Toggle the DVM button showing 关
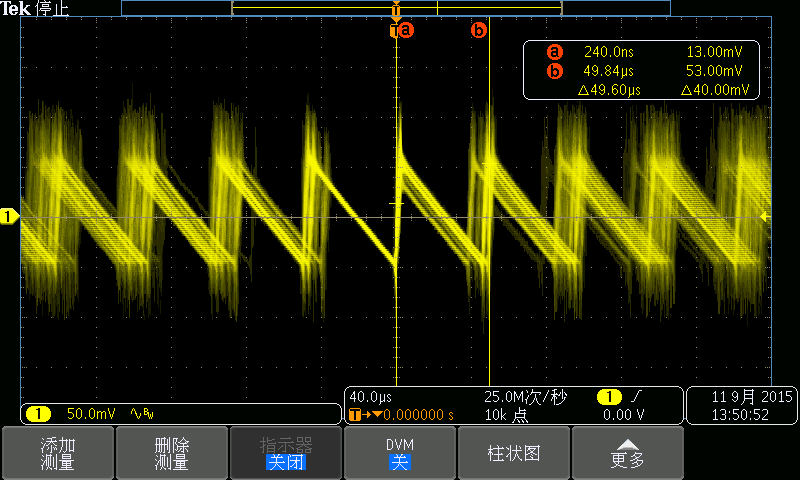 pos(399,453)
